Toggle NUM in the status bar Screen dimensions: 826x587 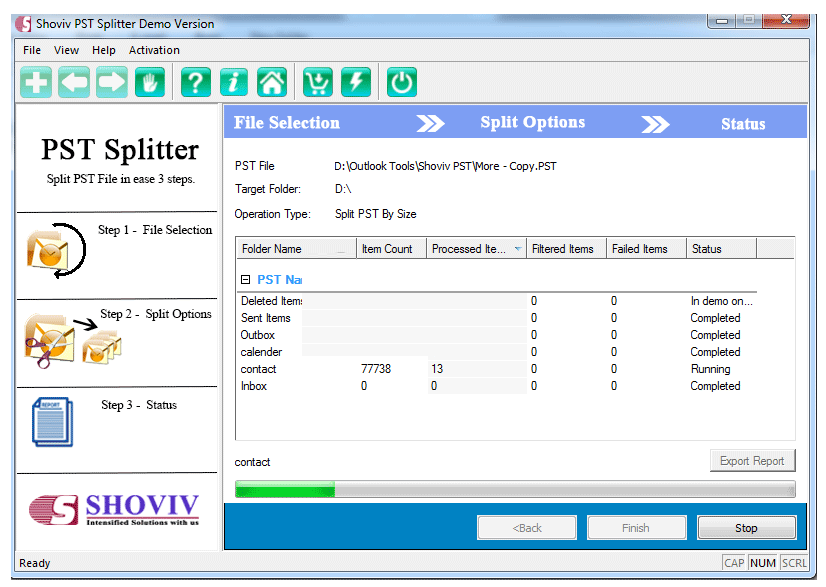763,563
